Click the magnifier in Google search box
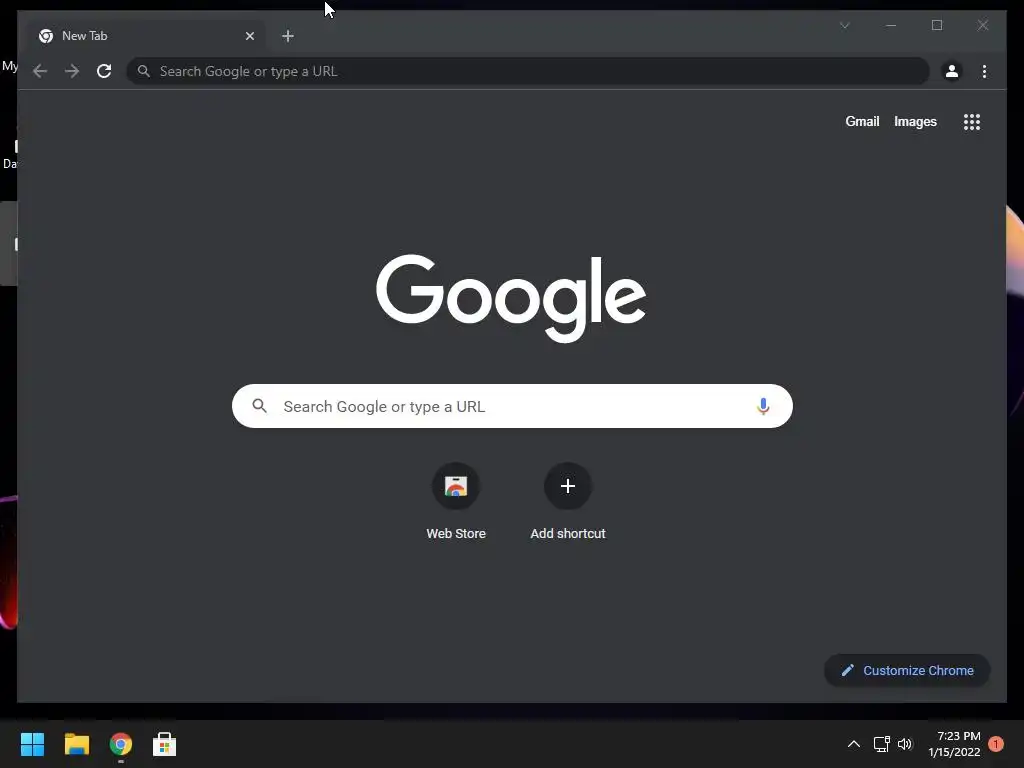Viewport: 1024px width, 768px height. pos(259,406)
